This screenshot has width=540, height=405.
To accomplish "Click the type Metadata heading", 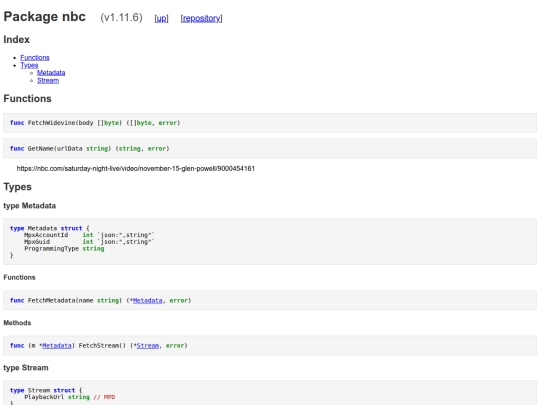I will [30, 206].
